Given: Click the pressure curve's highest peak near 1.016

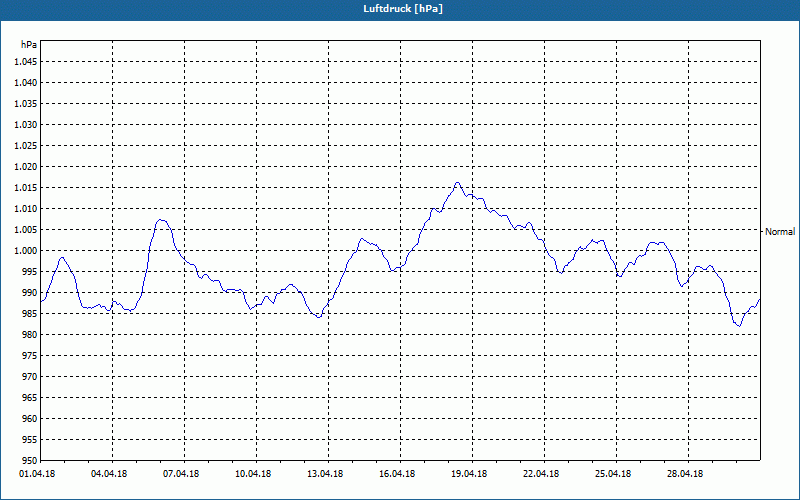Looking at the screenshot, I should [x=457, y=183].
